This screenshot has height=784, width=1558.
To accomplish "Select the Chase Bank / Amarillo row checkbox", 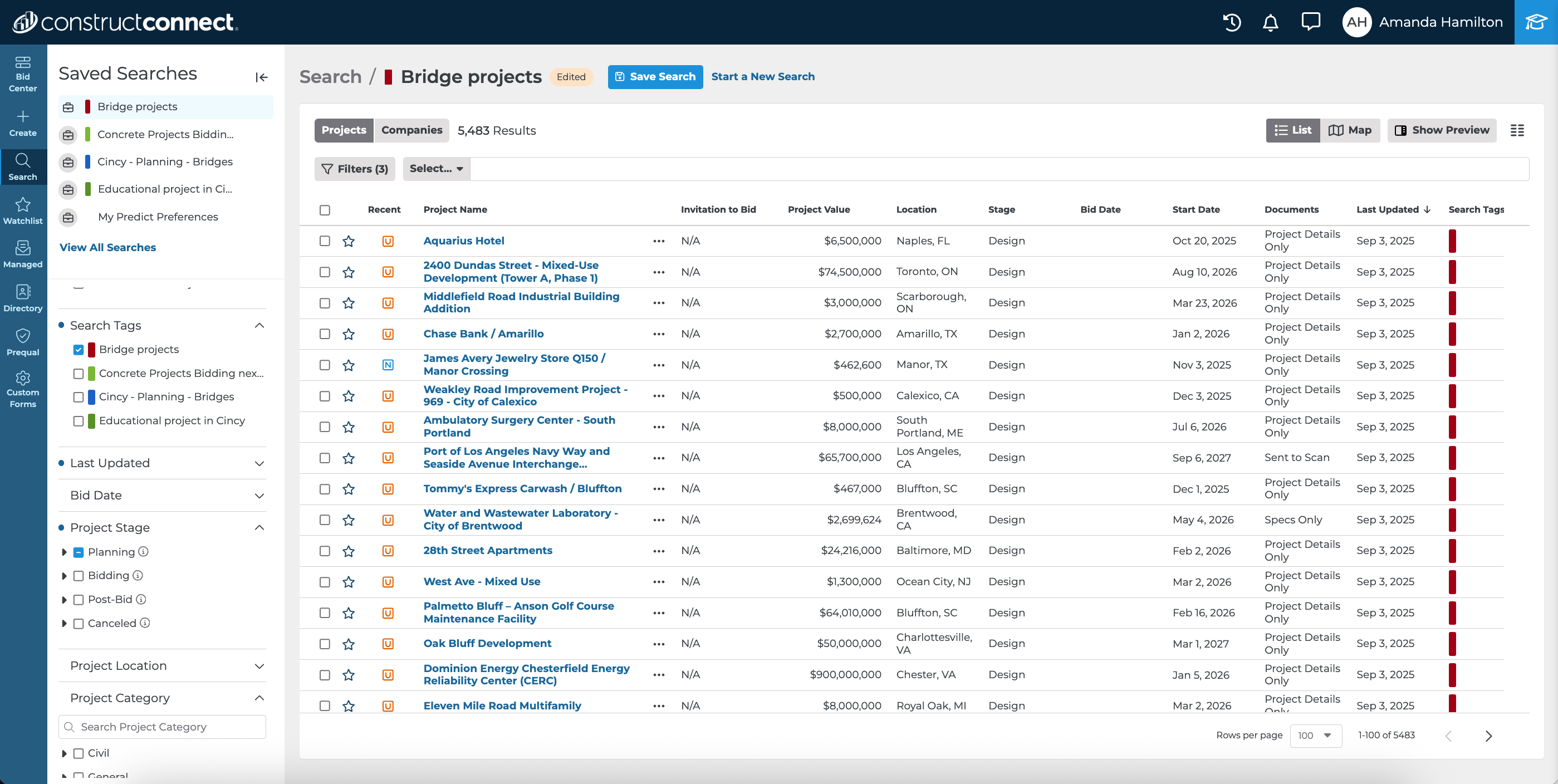I will coord(325,334).
